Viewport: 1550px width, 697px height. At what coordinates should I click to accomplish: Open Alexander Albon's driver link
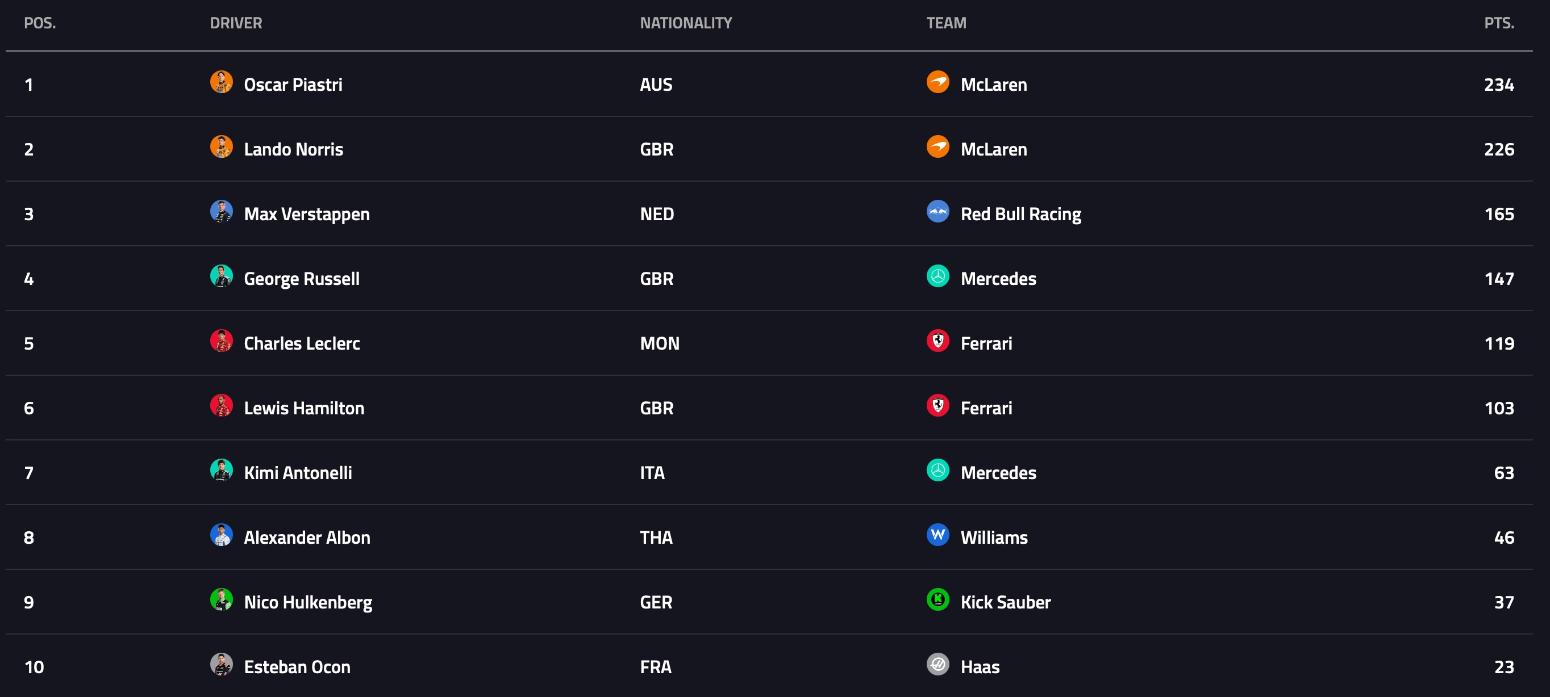(307, 538)
